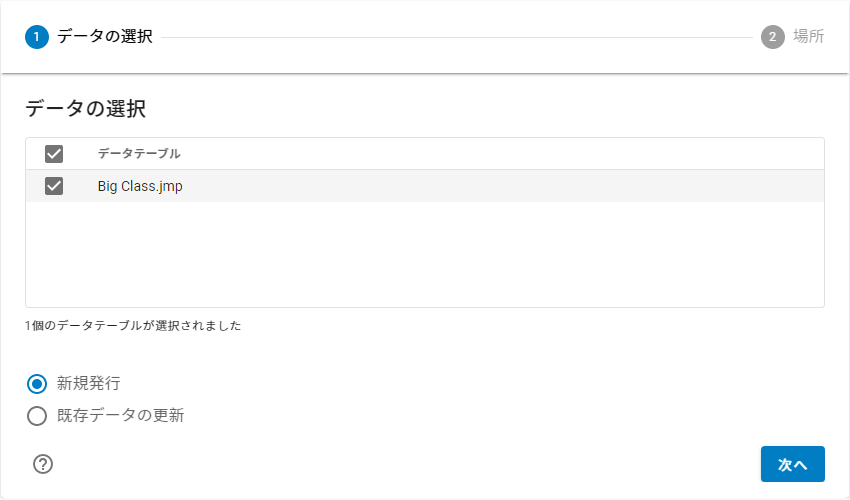The height and width of the screenshot is (500, 850).
Task: Click the データテーブル column header
Action: coord(139,154)
